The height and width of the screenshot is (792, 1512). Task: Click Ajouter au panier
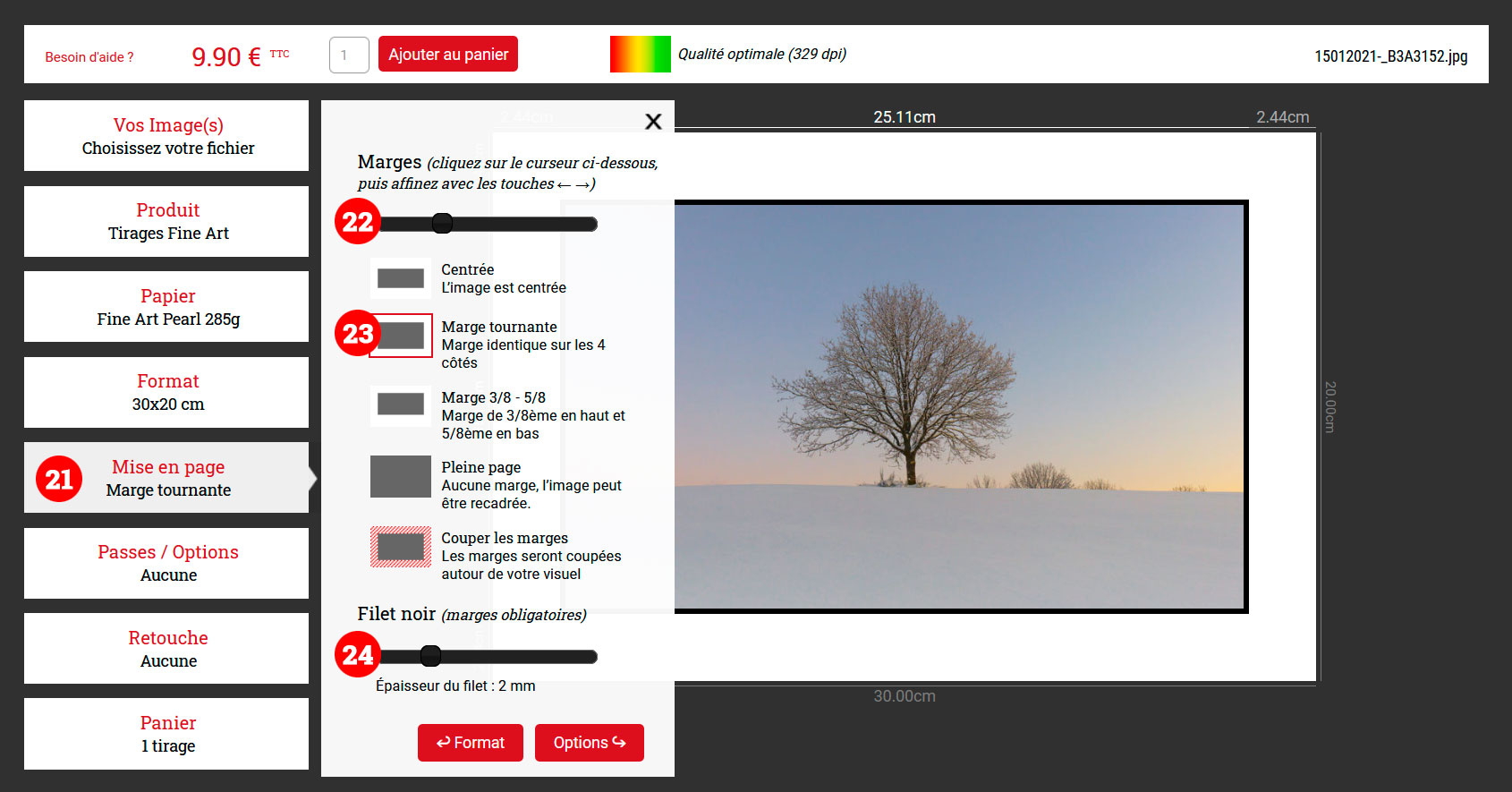click(x=448, y=54)
